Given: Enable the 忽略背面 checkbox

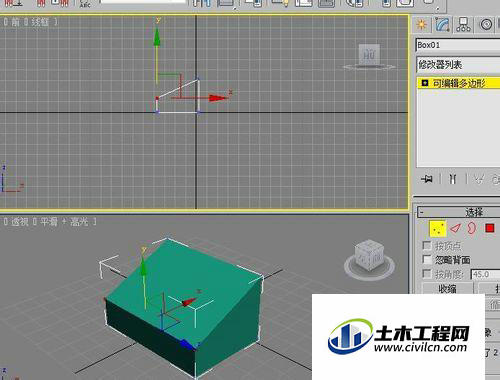Looking at the screenshot, I should point(427,259).
